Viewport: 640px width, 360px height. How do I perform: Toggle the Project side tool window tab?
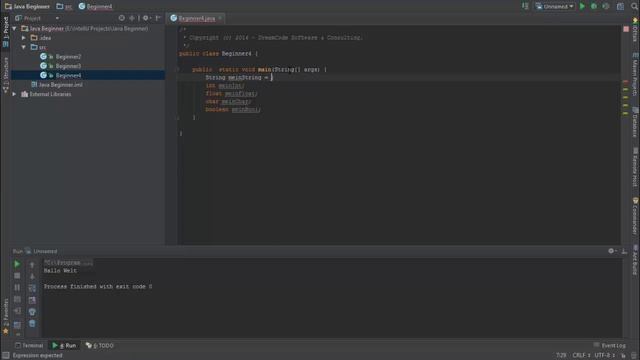6,32
